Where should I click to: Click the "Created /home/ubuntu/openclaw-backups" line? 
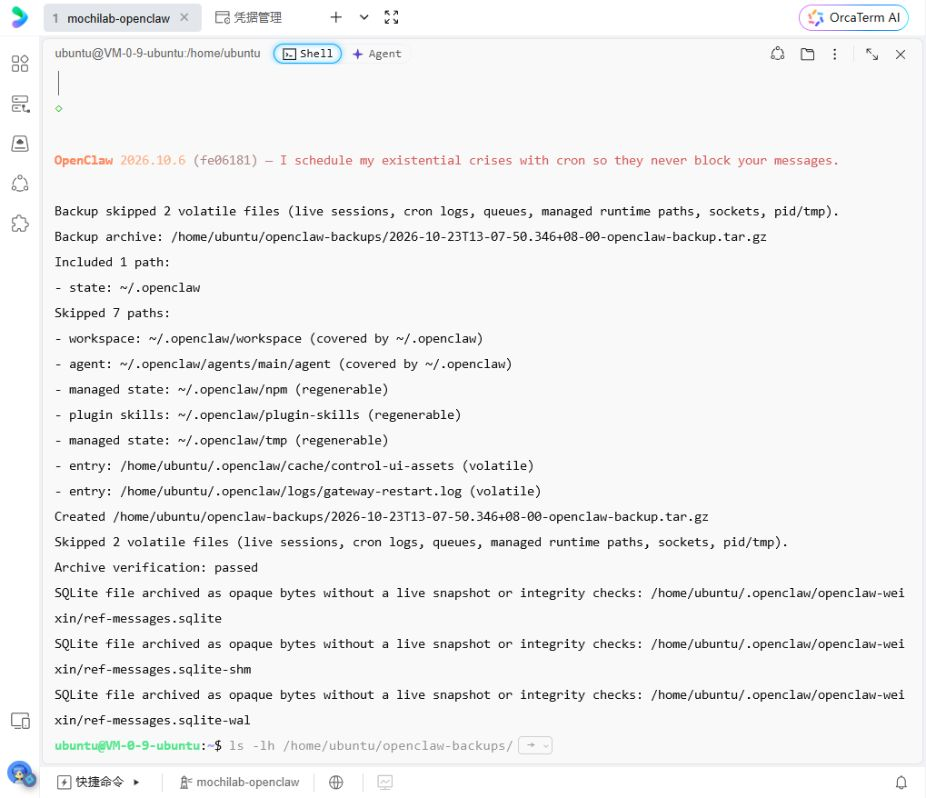pyautogui.click(x=382, y=517)
